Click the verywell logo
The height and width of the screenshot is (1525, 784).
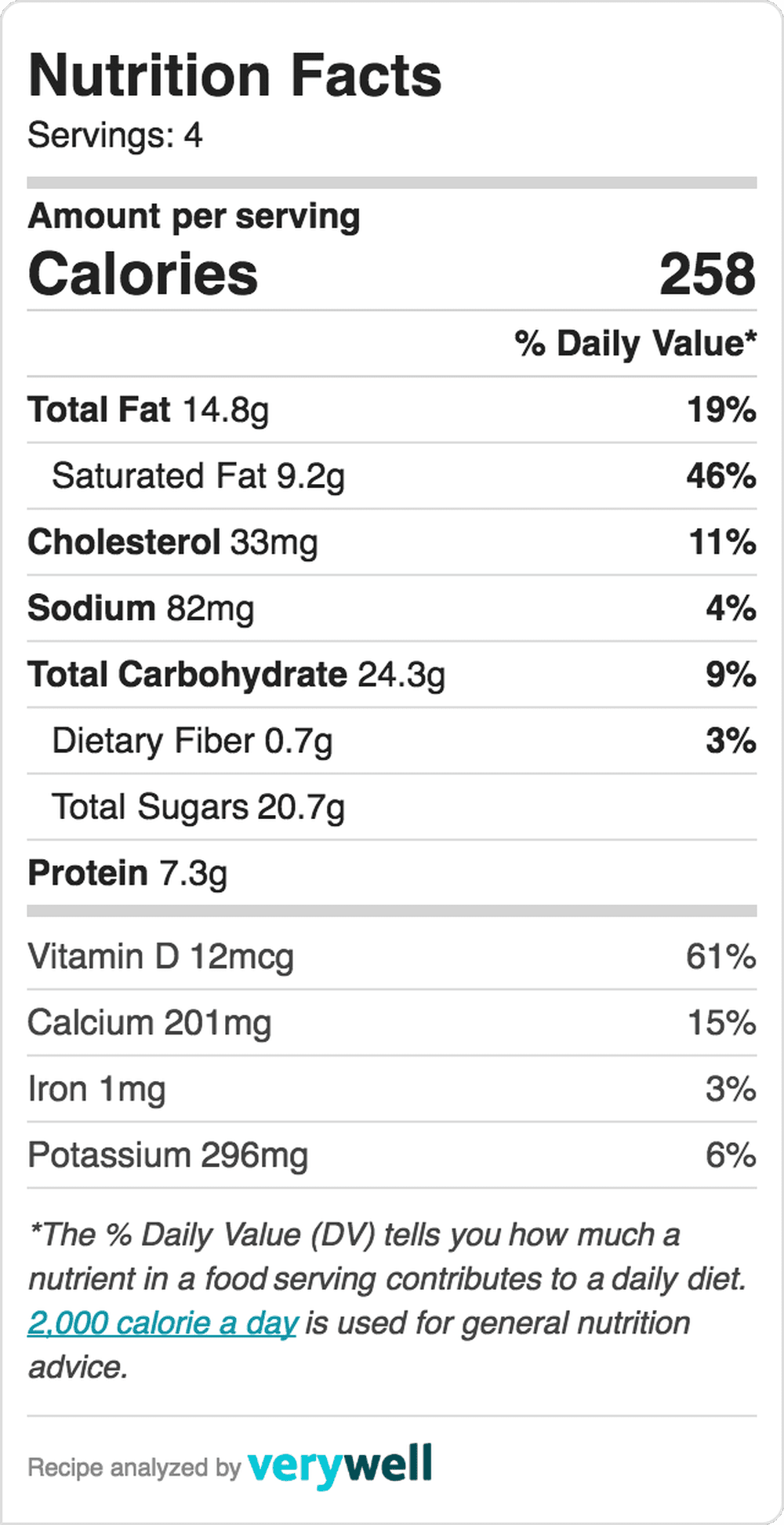[339, 1465]
